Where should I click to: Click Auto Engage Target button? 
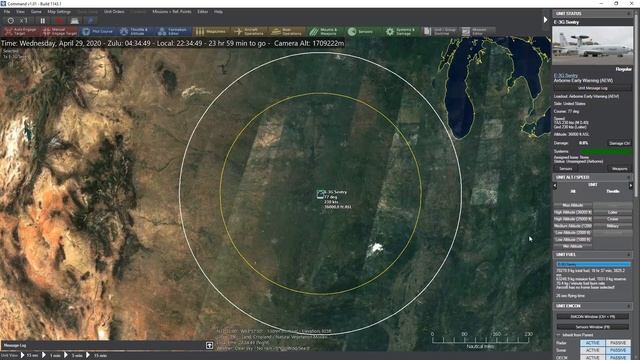(x=21, y=31)
